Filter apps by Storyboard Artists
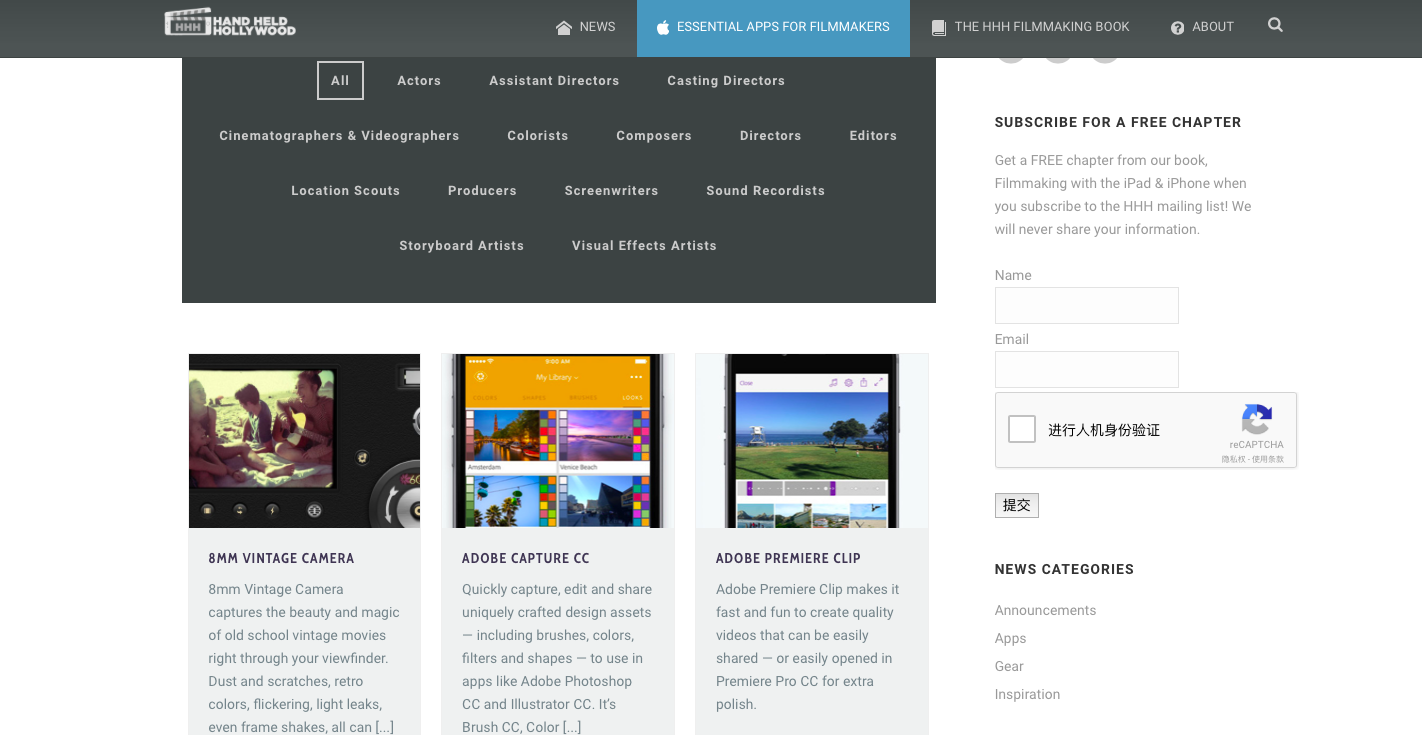Viewport: 1422px width, 735px height. point(461,246)
